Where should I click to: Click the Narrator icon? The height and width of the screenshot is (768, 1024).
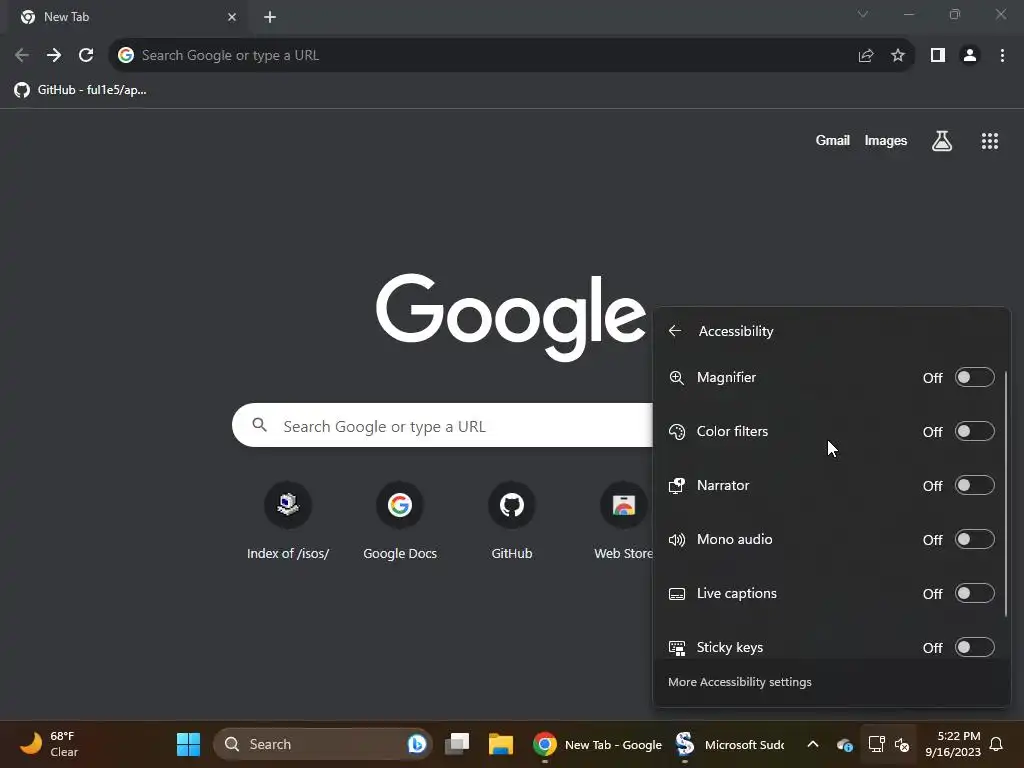(677, 485)
